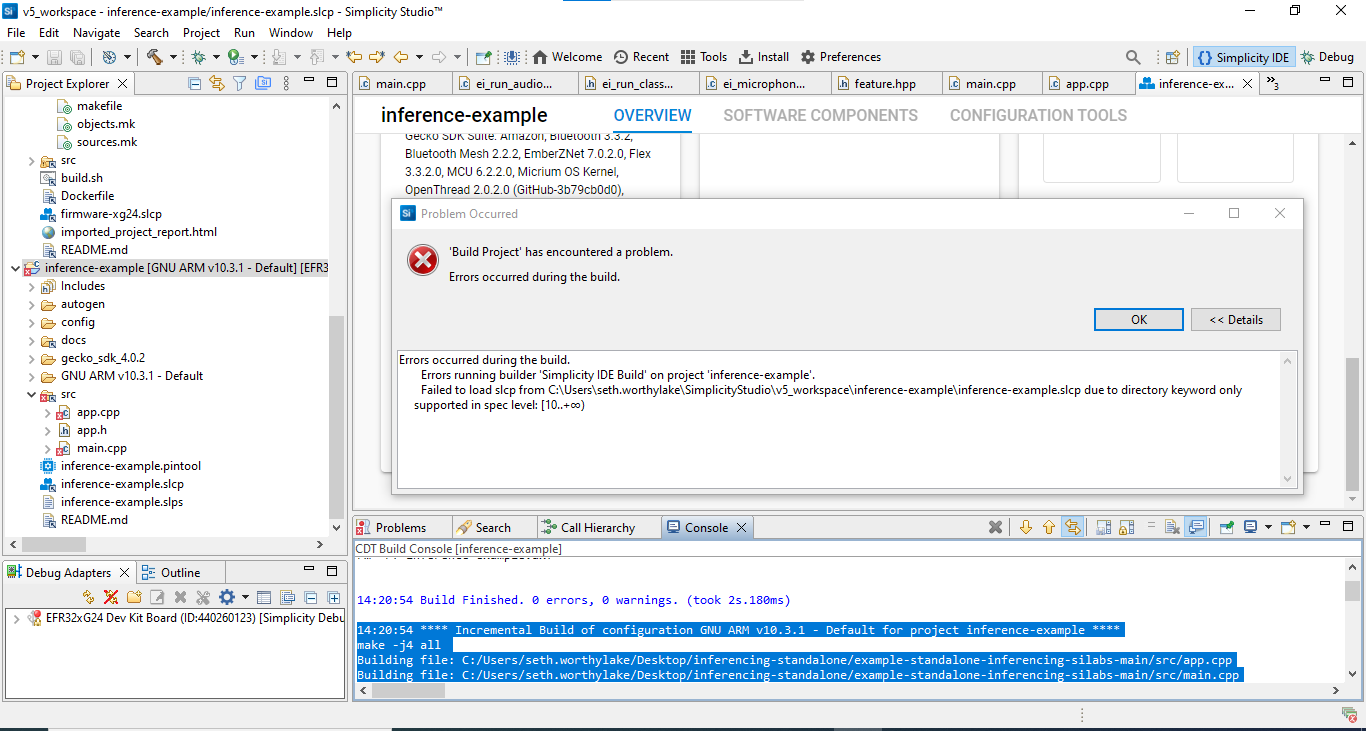Viewport: 1366px width, 731px height.
Task: Open the Window menu
Action: pos(291,33)
